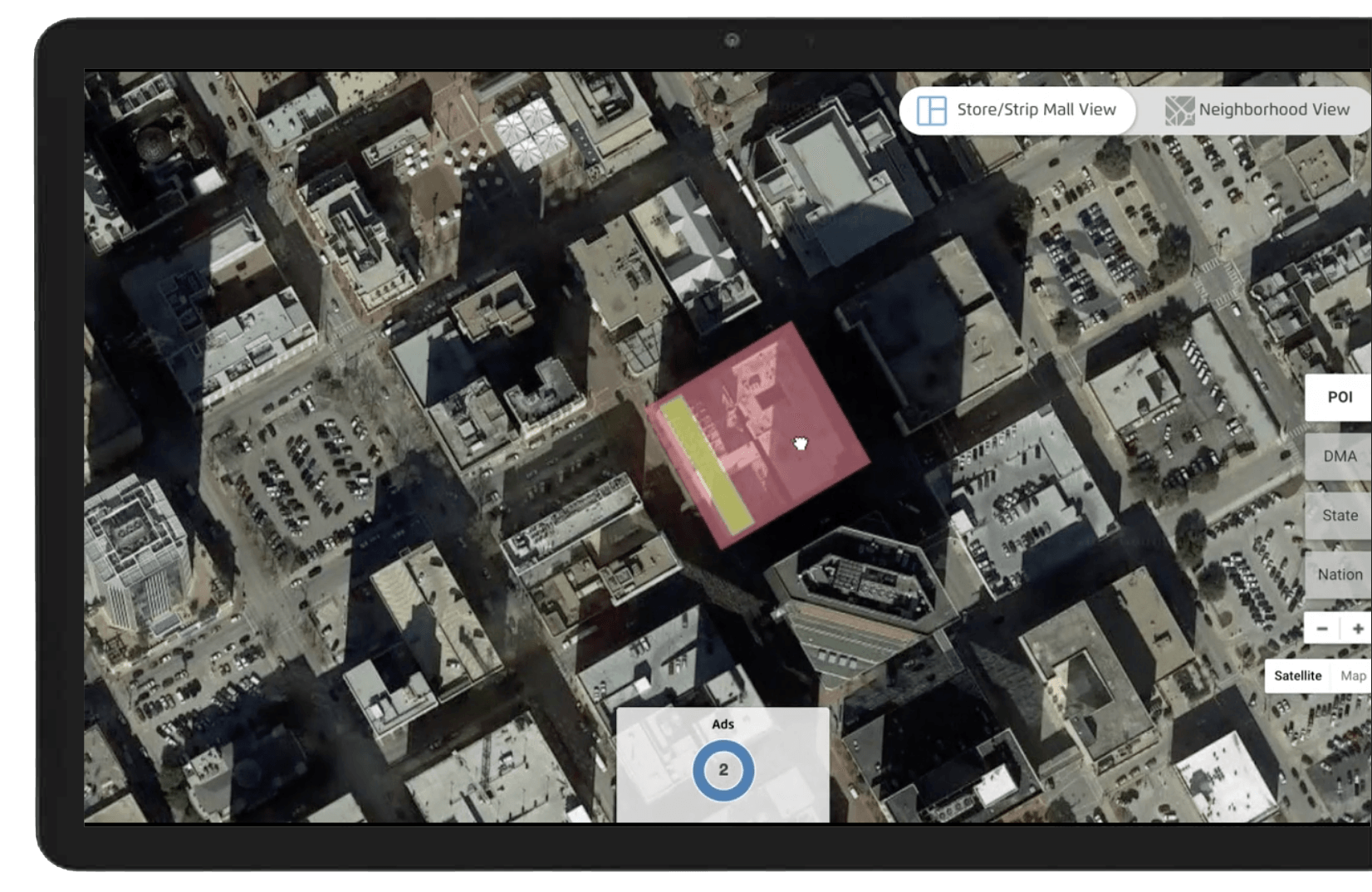The height and width of the screenshot is (892, 1372).
Task: Enable Satellite imagery mode
Action: (1297, 676)
